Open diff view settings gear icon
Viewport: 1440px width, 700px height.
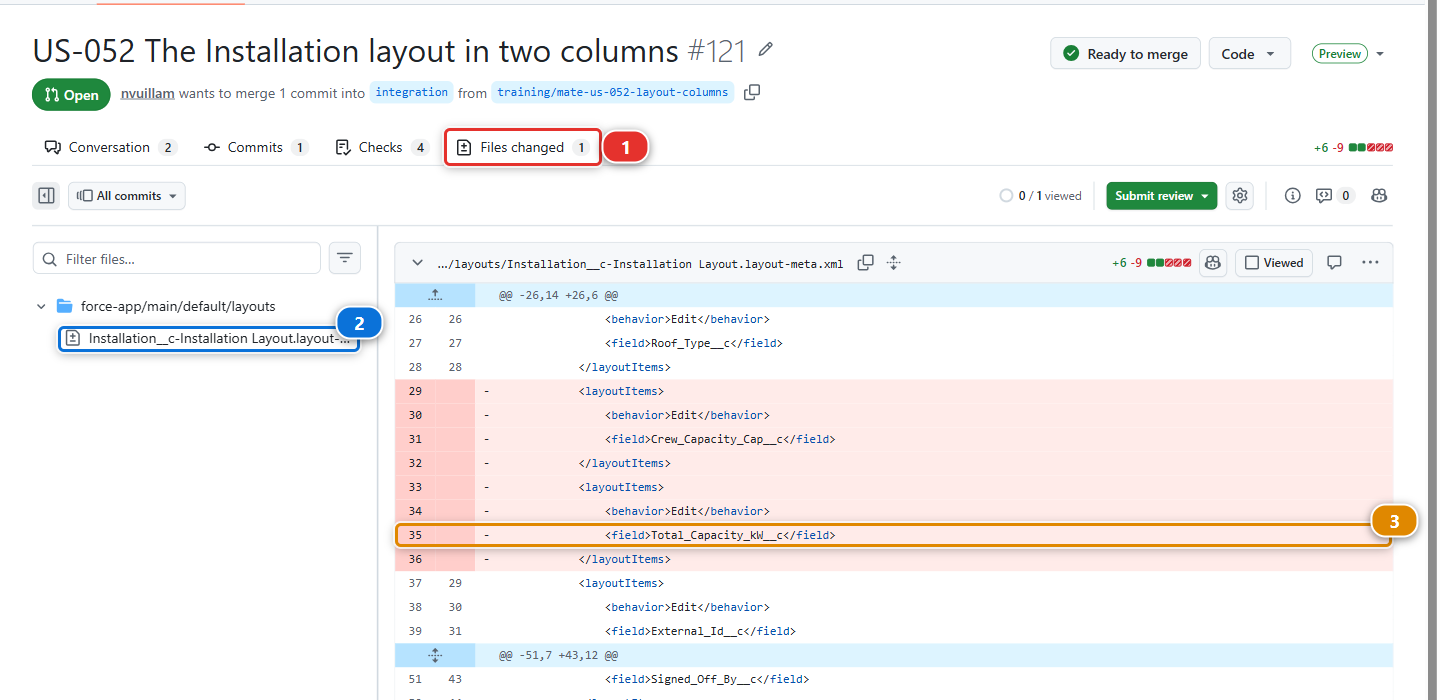click(1240, 195)
